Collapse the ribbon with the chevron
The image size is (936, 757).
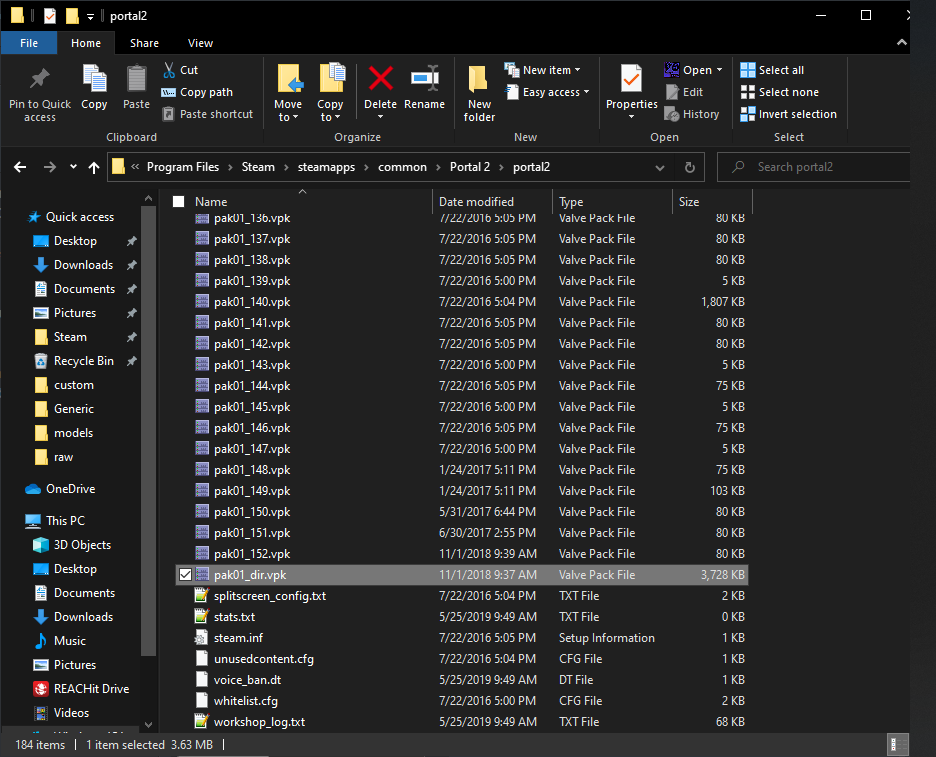[901, 42]
